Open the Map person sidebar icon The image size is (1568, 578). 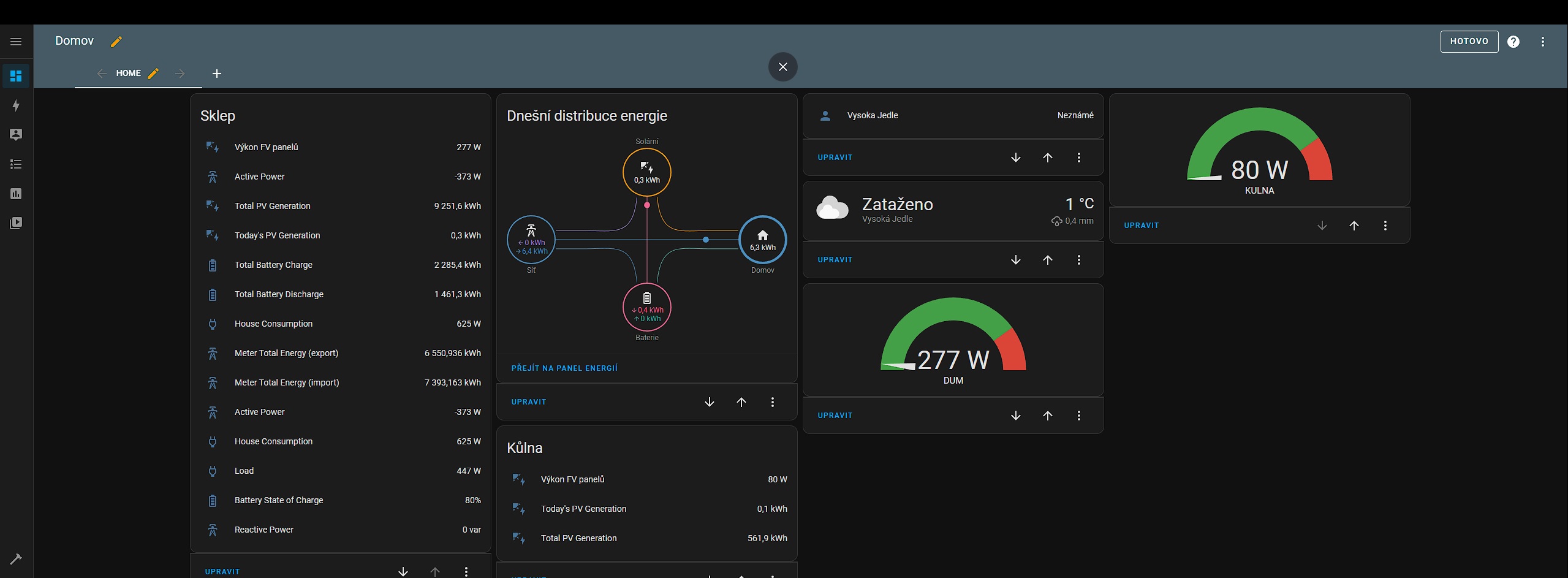[x=16, y=135]
